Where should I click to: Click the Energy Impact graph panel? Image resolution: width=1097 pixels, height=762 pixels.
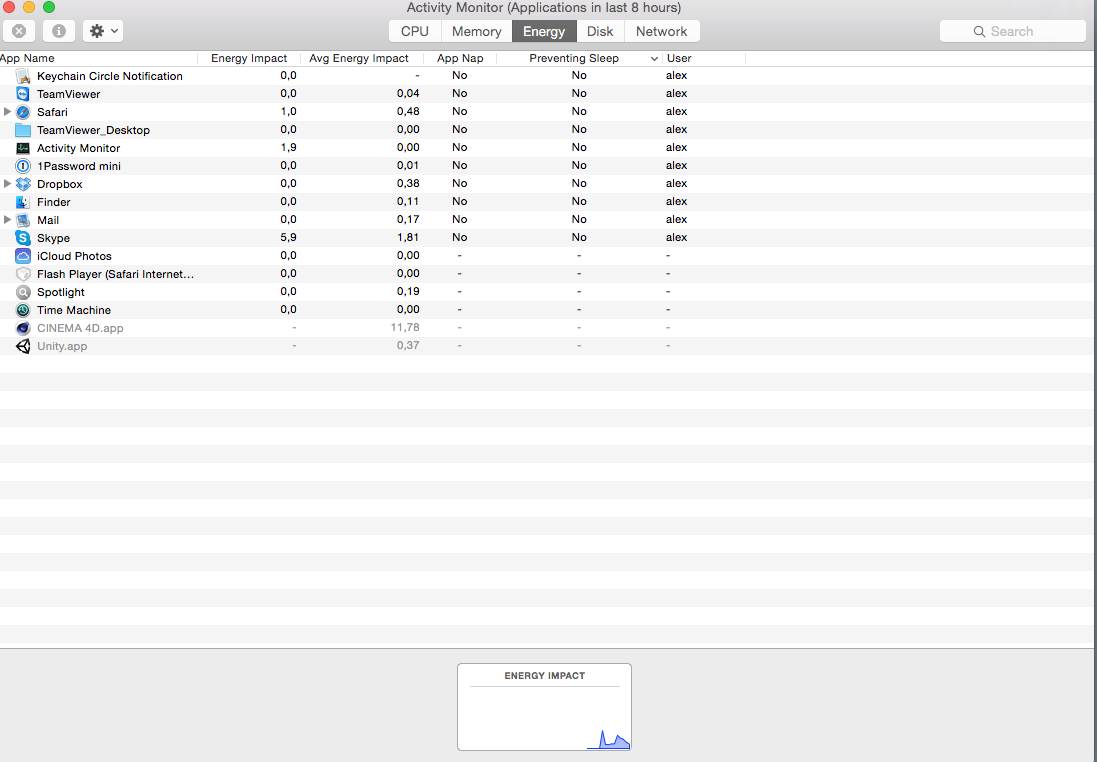544,707
